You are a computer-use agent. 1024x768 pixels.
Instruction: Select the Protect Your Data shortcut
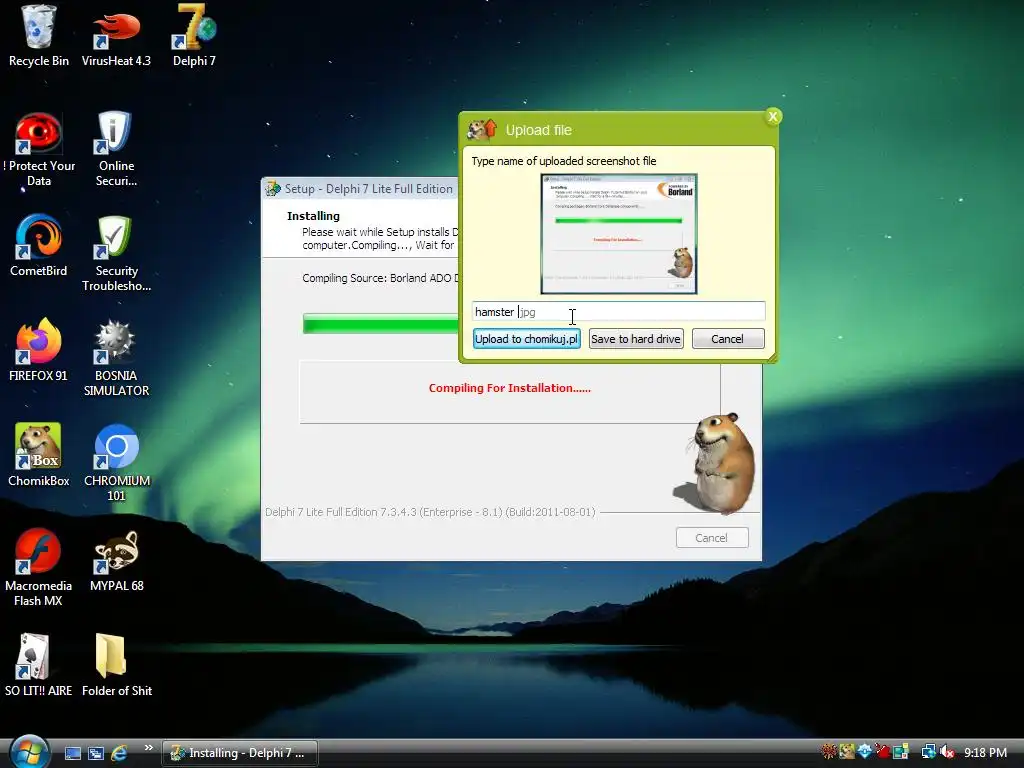coord(38,150)
